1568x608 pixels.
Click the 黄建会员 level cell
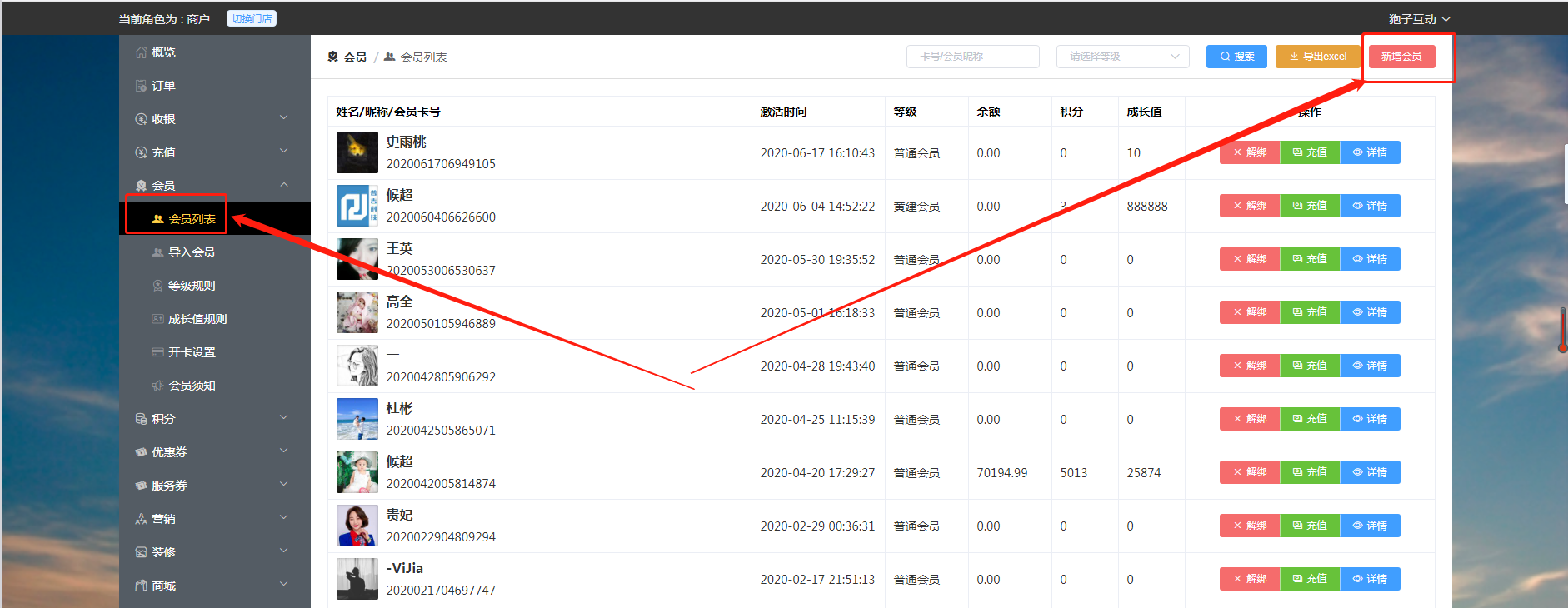916,206
